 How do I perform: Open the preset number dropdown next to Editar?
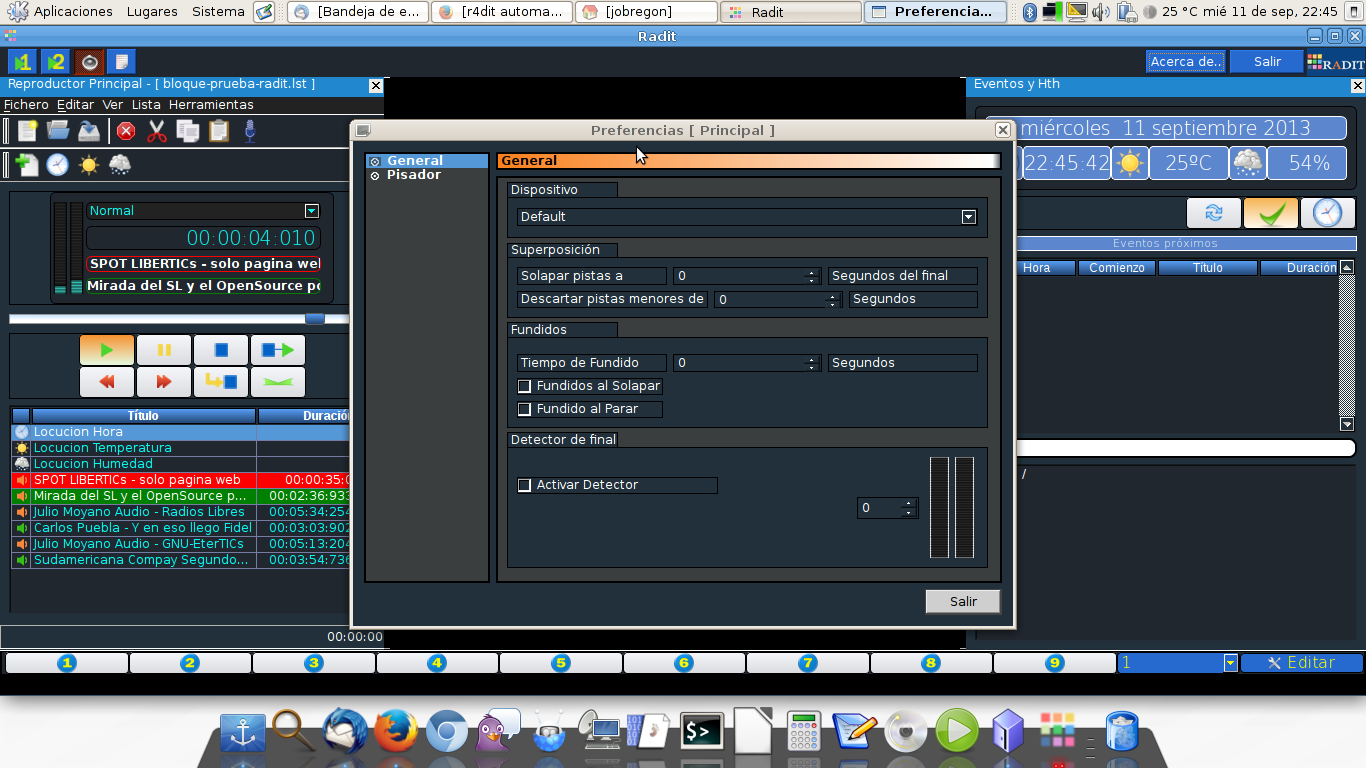point(1229,662)
